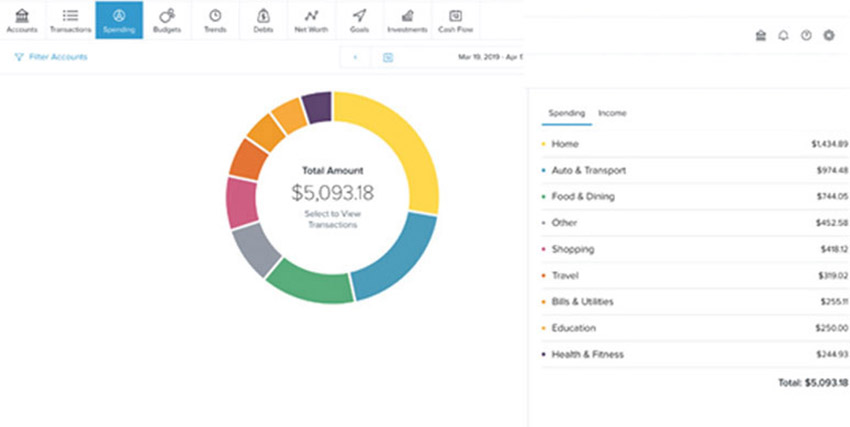Open the Debts section

(x=263, y=20)
